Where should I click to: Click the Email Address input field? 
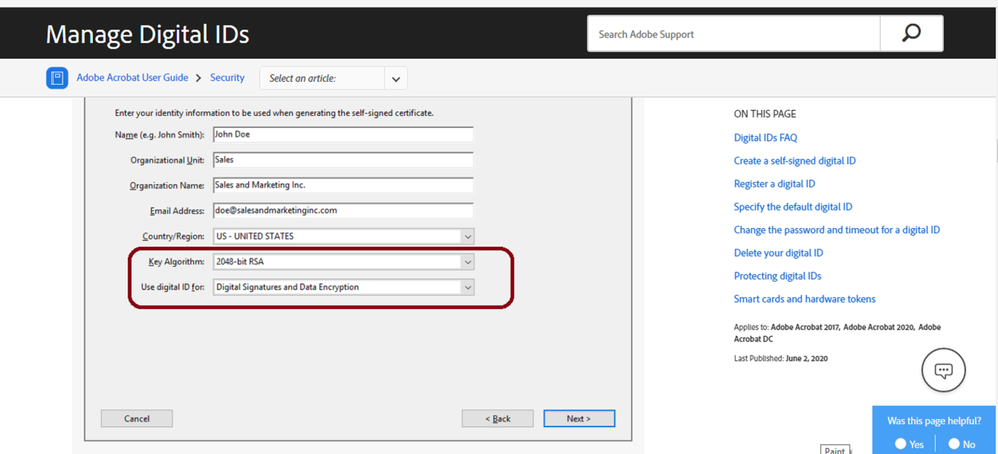(342, 210)
